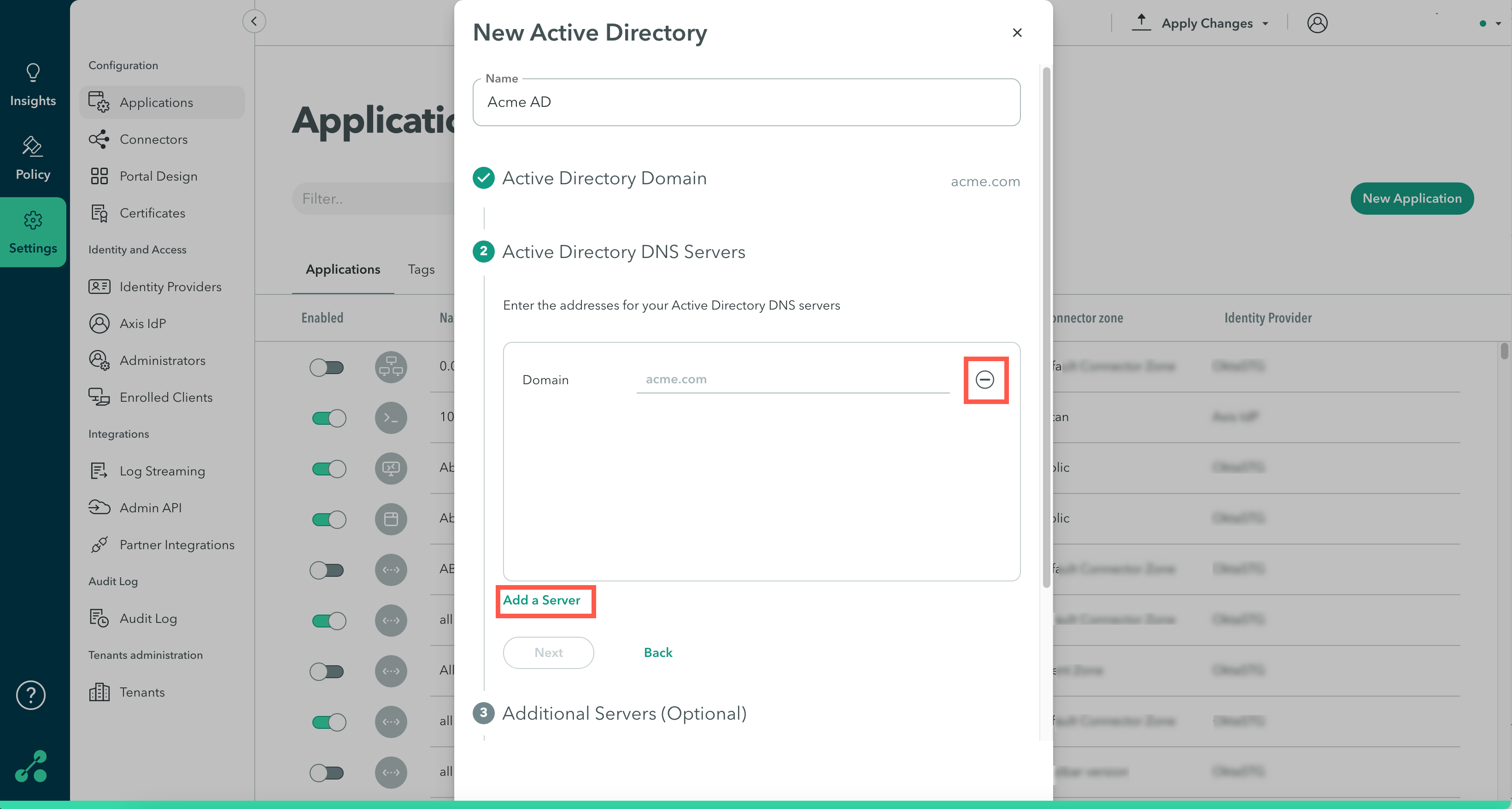Collapse the sidebar with the chevron button
The height and width of the screenshot is (809, 1512).
253,22
